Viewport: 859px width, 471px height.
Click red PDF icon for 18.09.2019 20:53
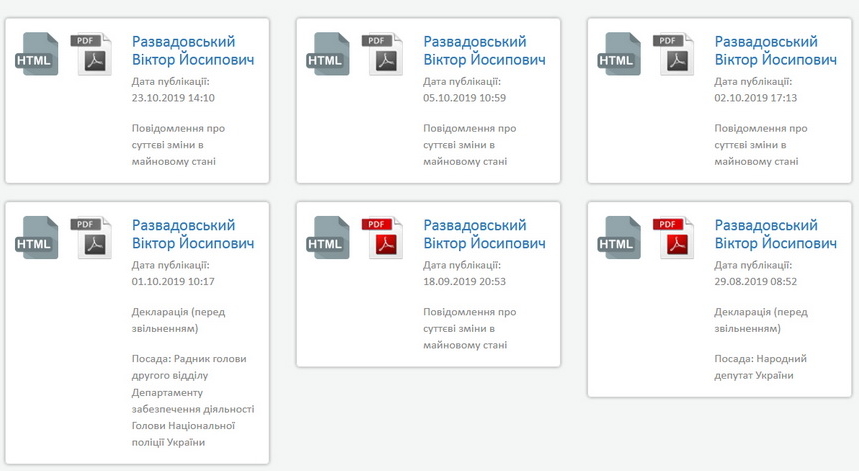(x=383, y=238)
